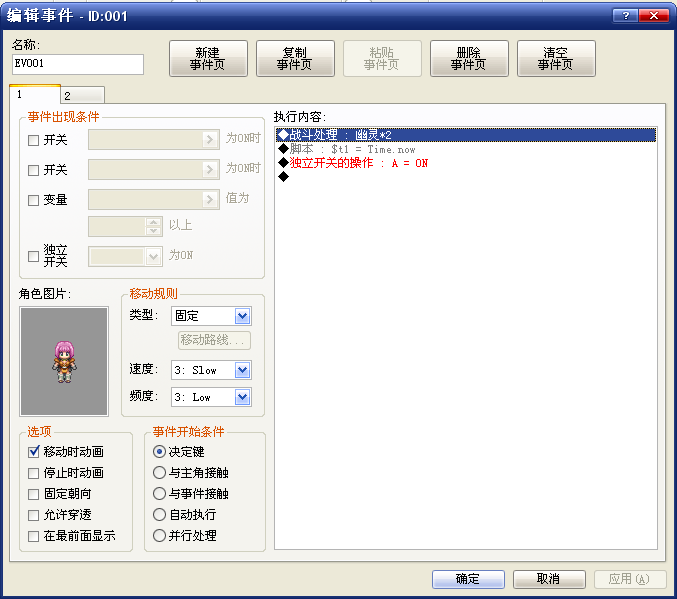The image size is (677, 599).
Task: Select 决定键 trigger radio button
Action: [159, 452]
